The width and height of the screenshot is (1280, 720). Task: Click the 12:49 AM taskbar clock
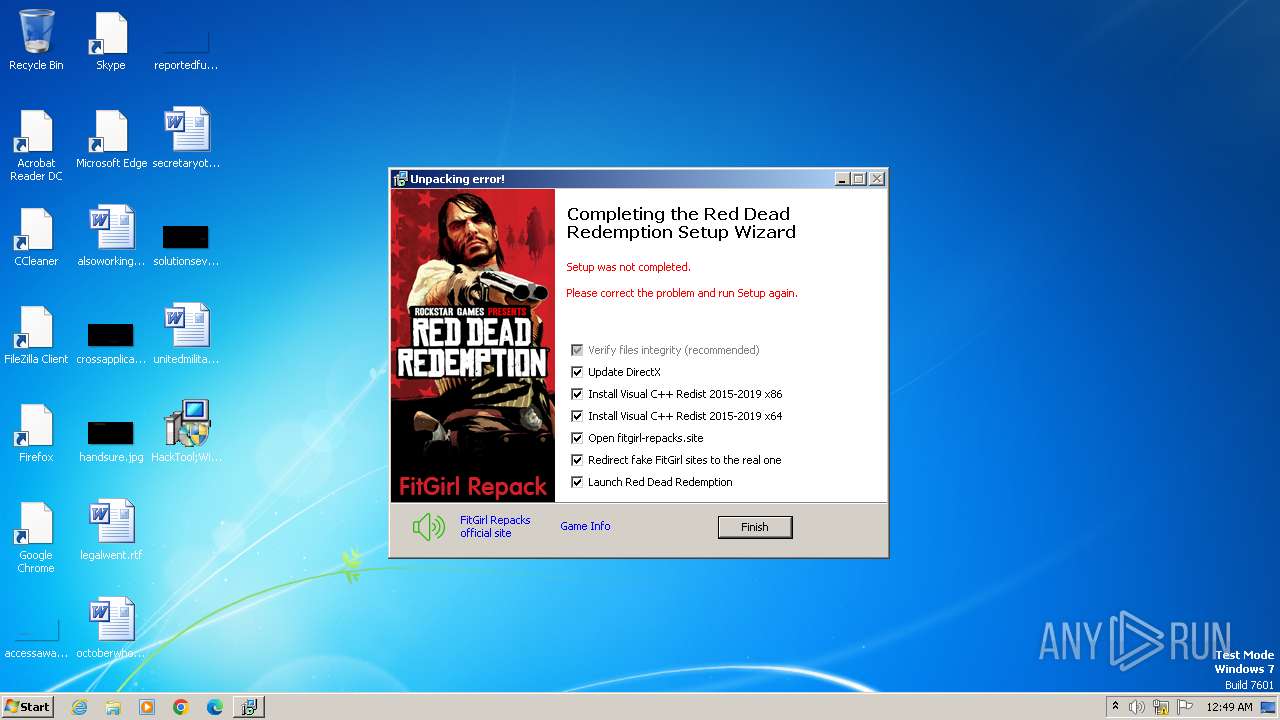(x=1229, y=707)
